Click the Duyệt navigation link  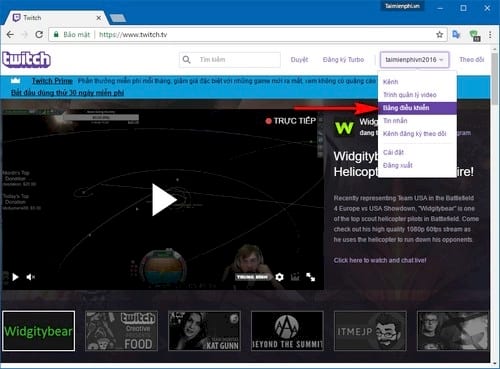299,60
